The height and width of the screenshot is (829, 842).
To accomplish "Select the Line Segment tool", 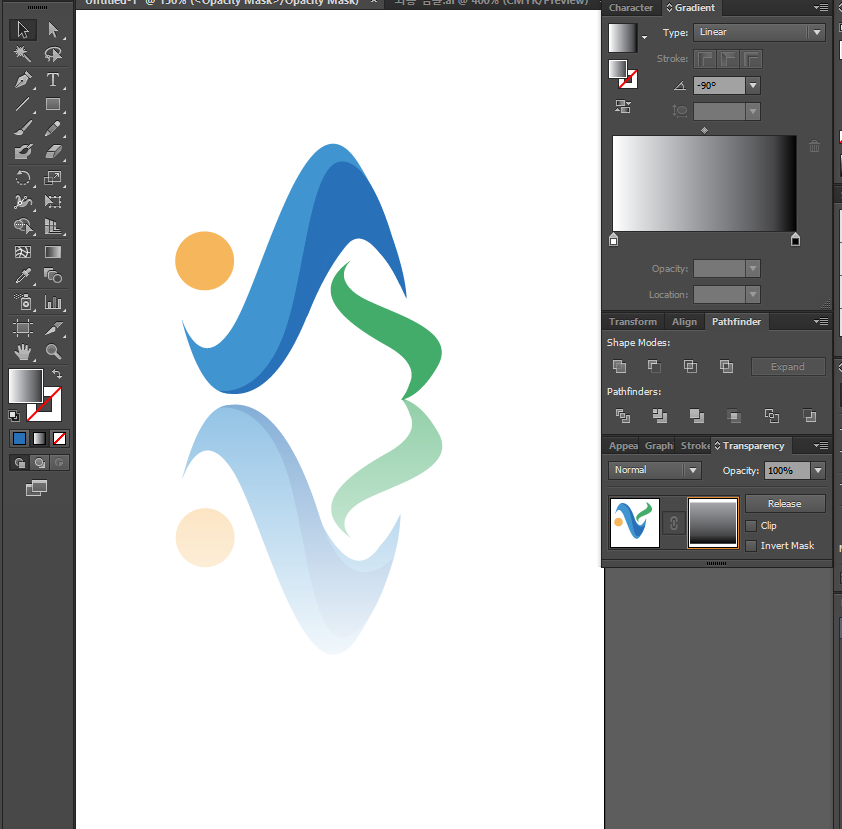I will [x=23, y=104].
